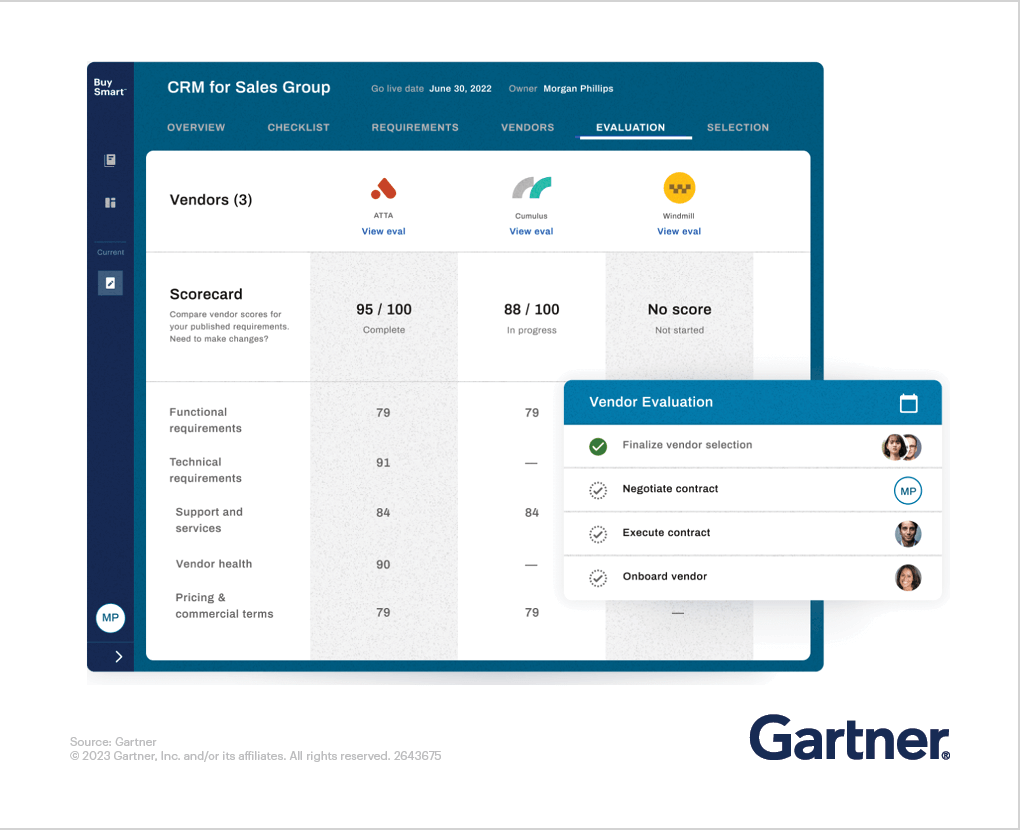Click the 95 / 100 score
The height and width of the screenshot is (830, 1020).
pyautogui.click(x=384, y=310)
